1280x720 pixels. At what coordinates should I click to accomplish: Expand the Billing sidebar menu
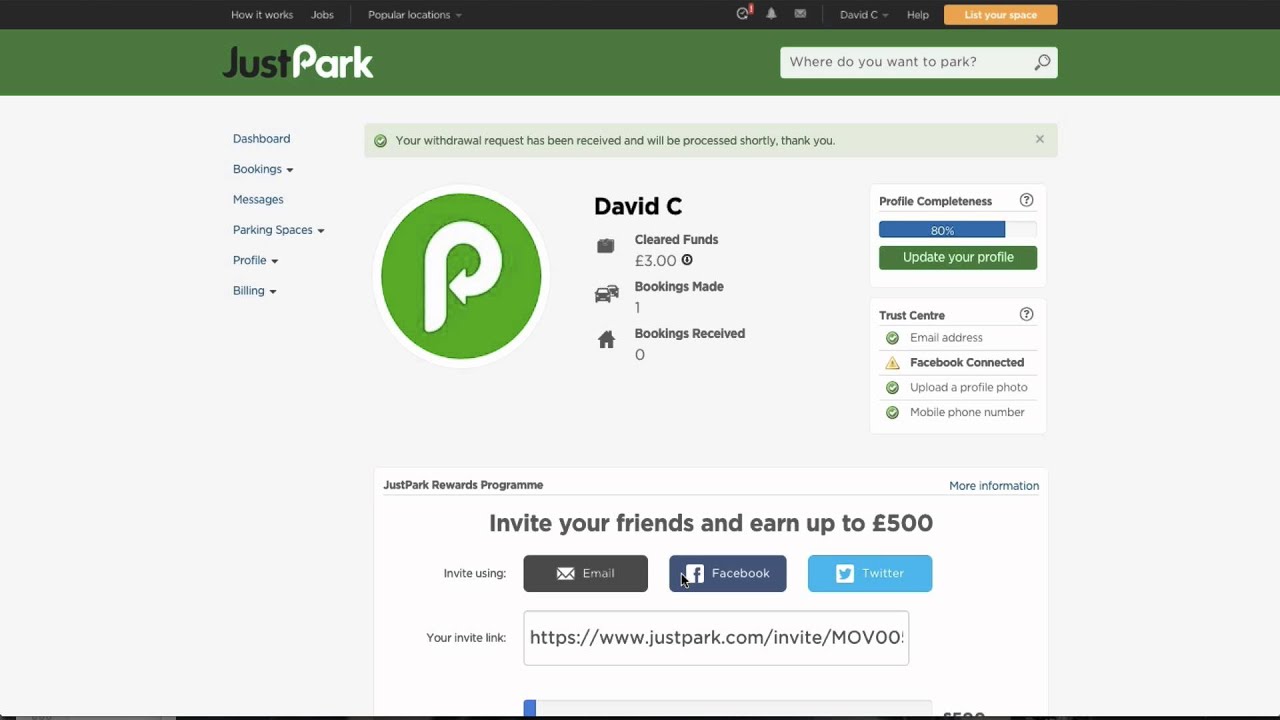click(254, 291)
